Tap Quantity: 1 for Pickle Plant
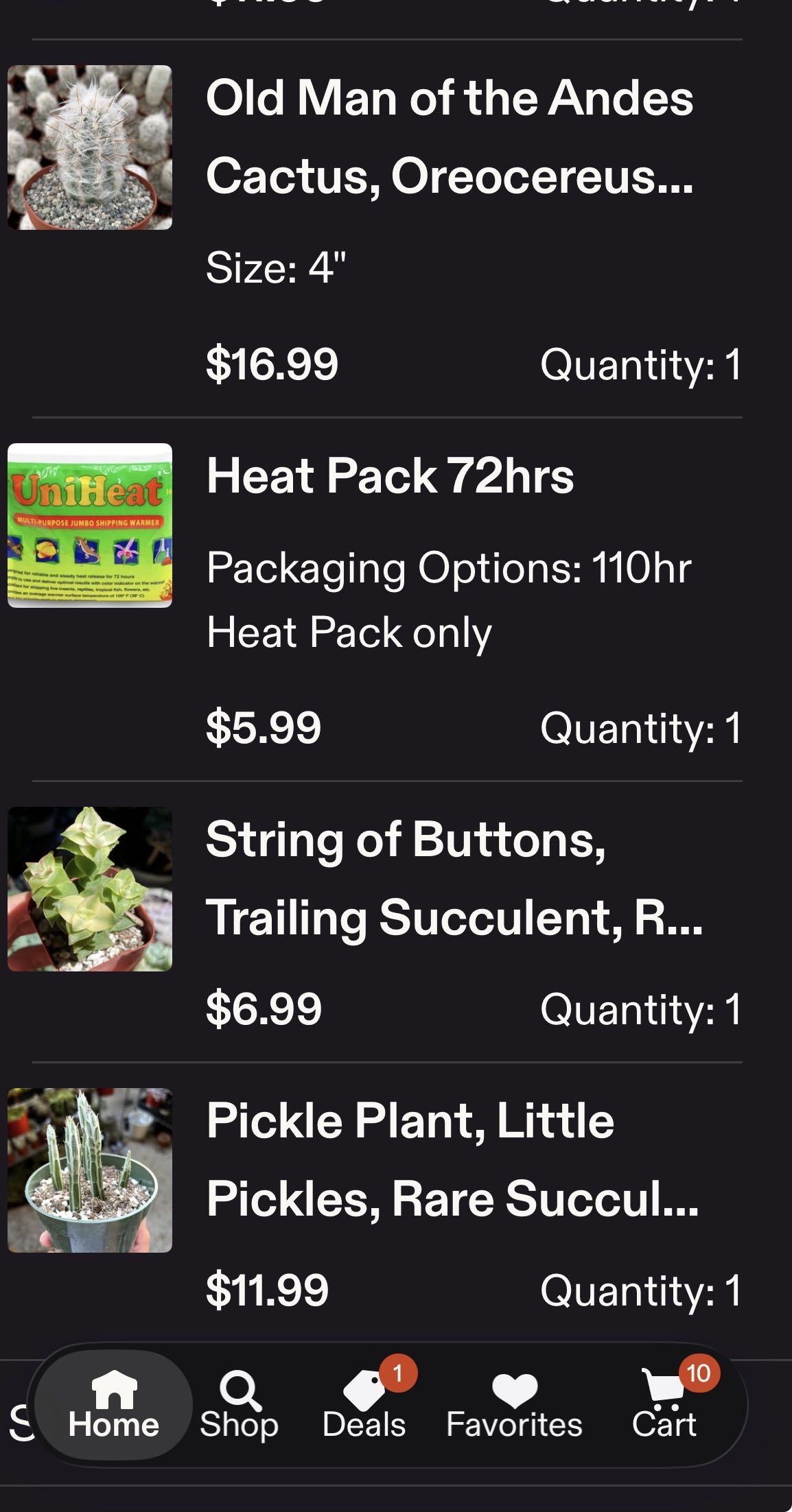Image resolution: width=792 pixels, height=1512 pixels. [640, 1290]
